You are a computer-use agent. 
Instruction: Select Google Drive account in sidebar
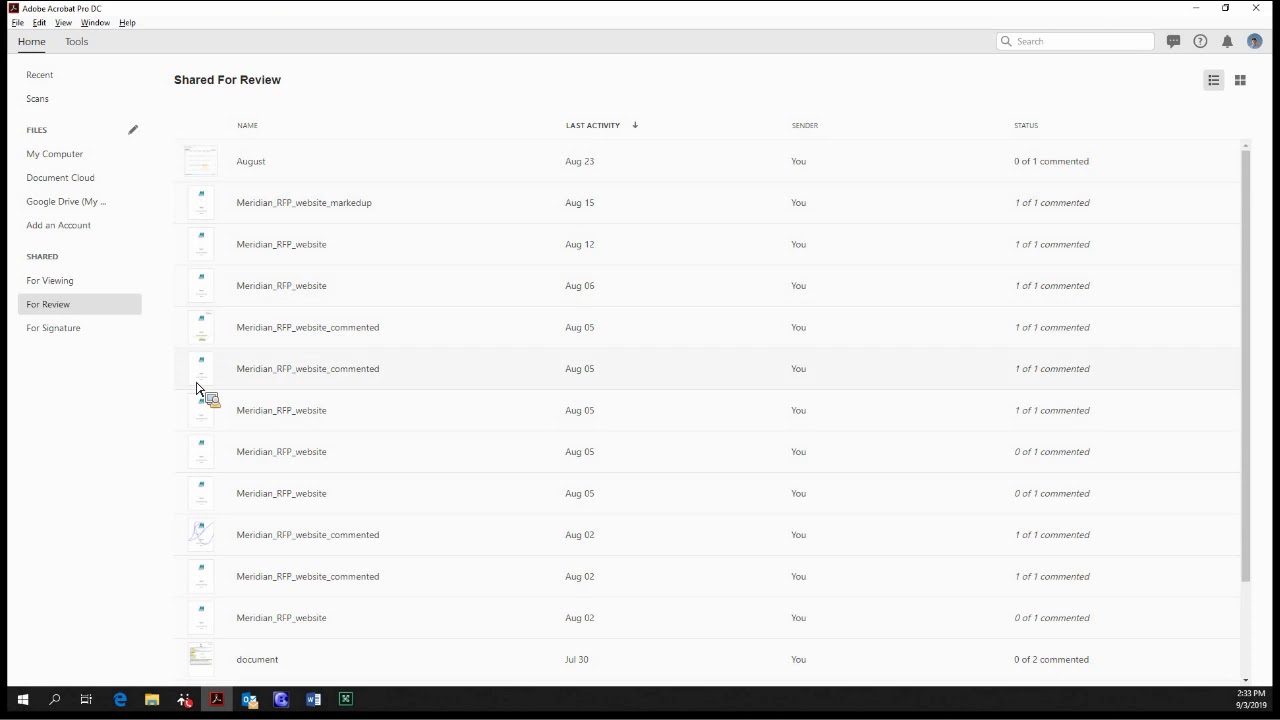click(x=66, y=202)
